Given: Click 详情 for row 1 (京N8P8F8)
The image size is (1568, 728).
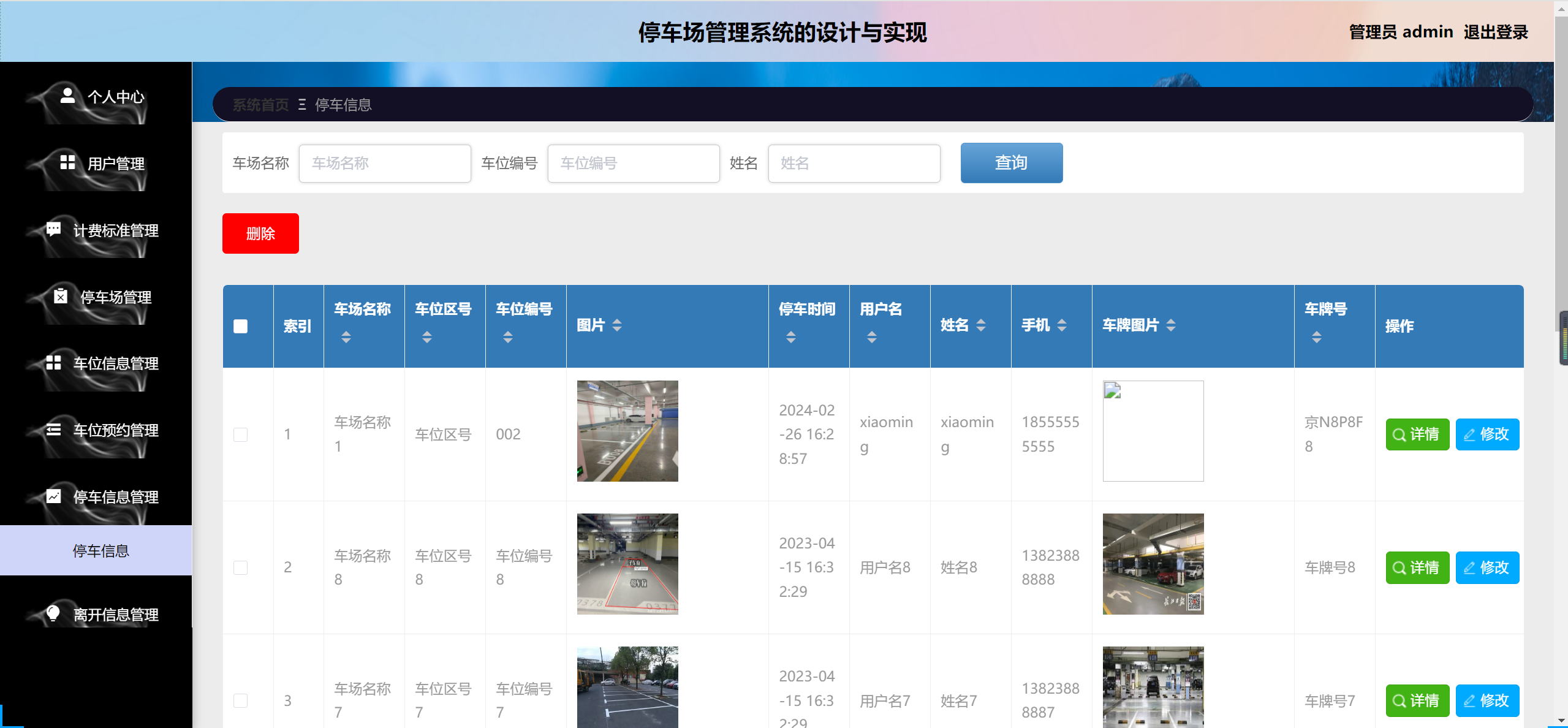Looking at the screenshot, I should (1417, 434).
